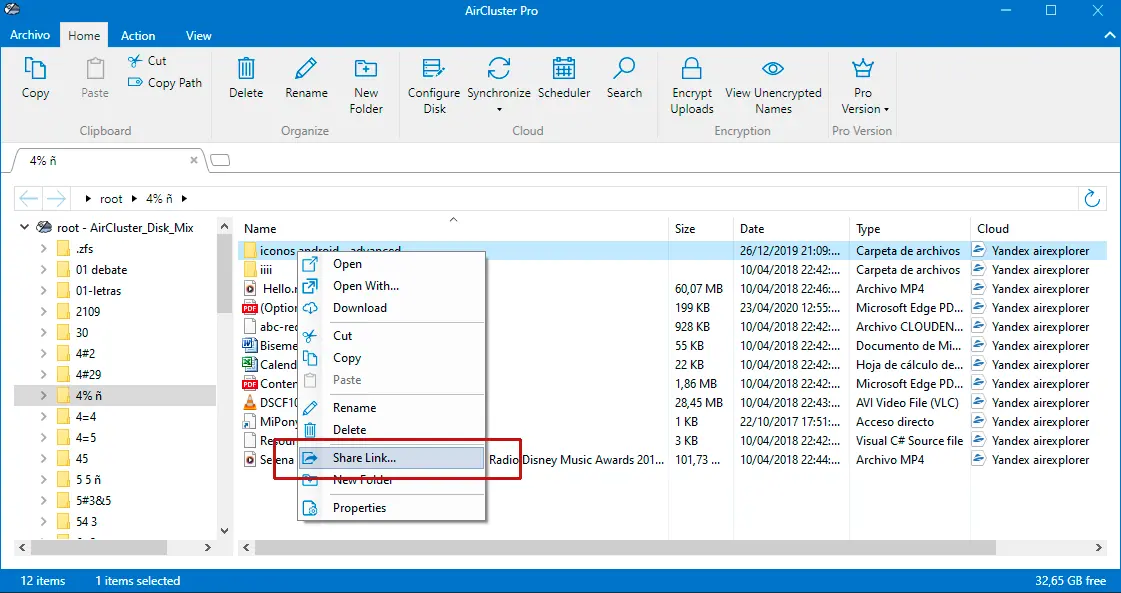Viewport: 1121px width, 593px height.
Task: Expand the 2109 folder node
Action: (x=44, y=312)
